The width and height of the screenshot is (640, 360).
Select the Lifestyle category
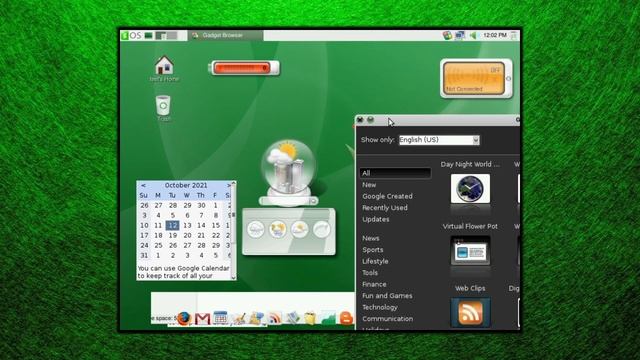click(375, 261)
